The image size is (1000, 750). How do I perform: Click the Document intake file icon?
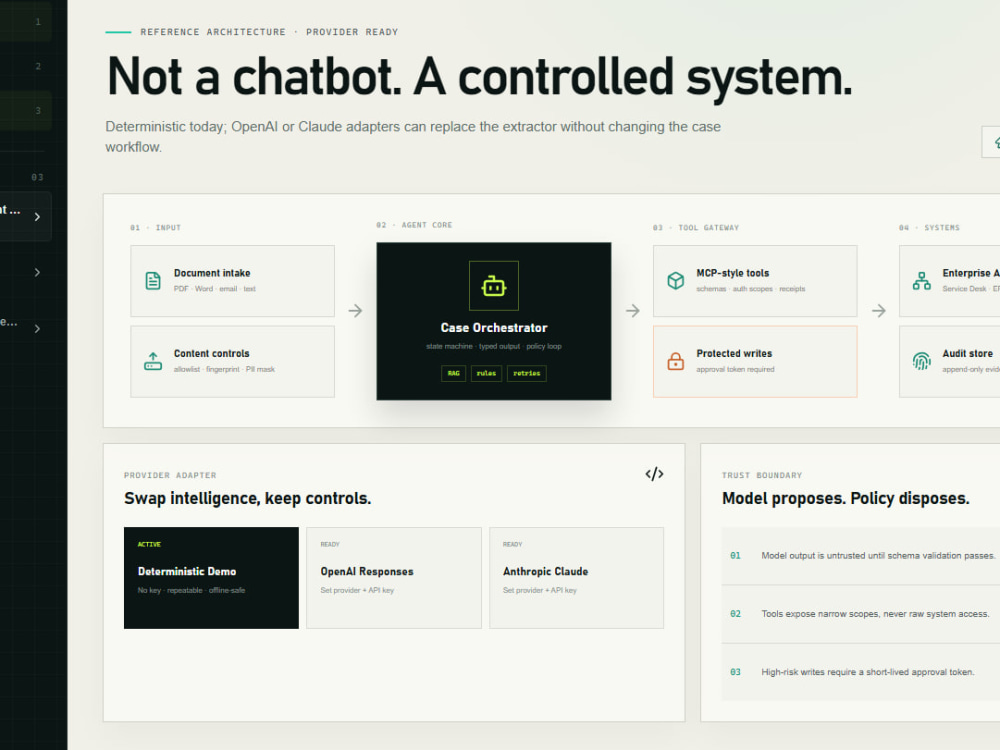[x=153, y=281]
